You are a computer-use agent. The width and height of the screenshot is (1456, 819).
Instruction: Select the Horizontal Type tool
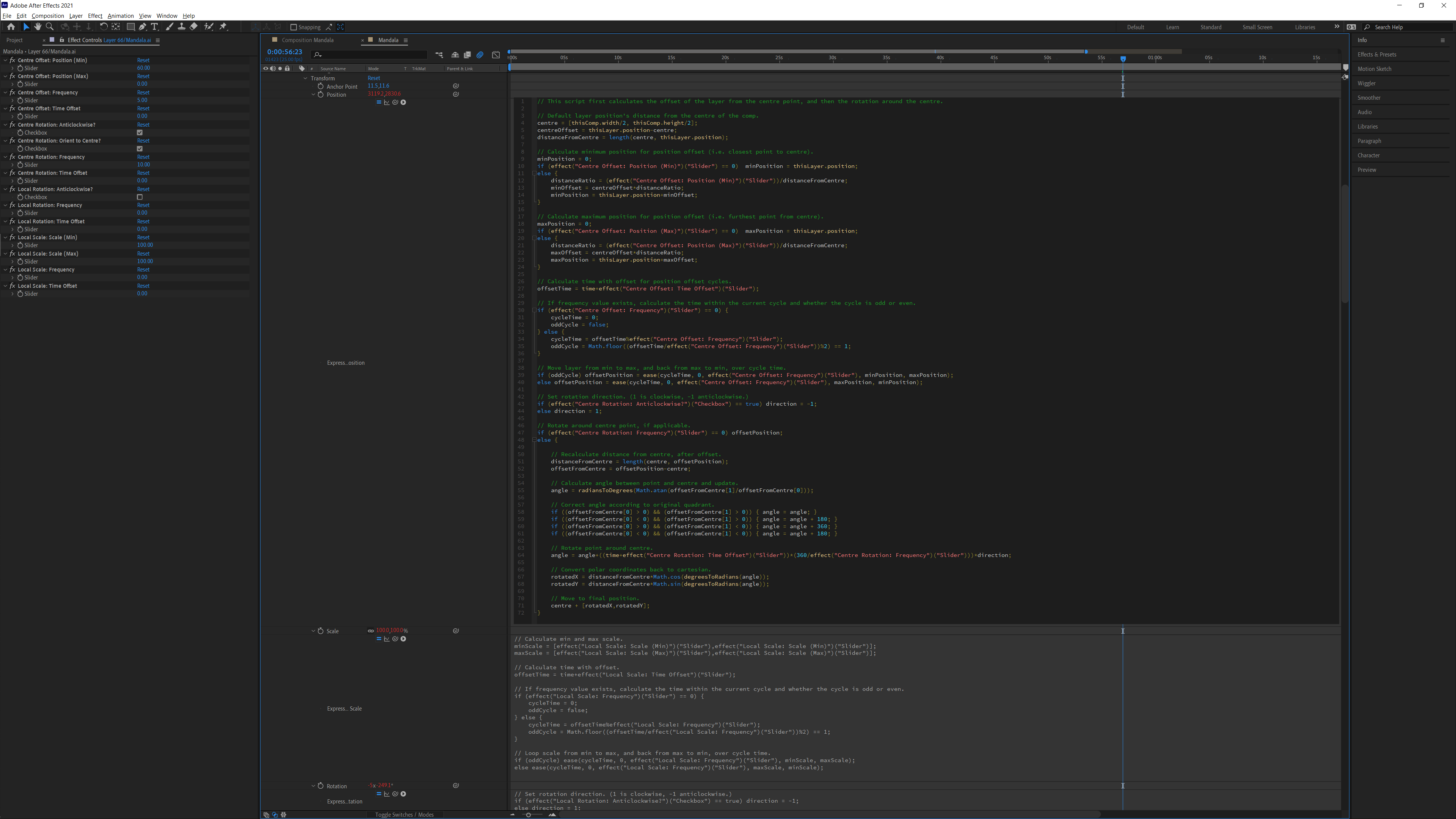pos(154,27)
